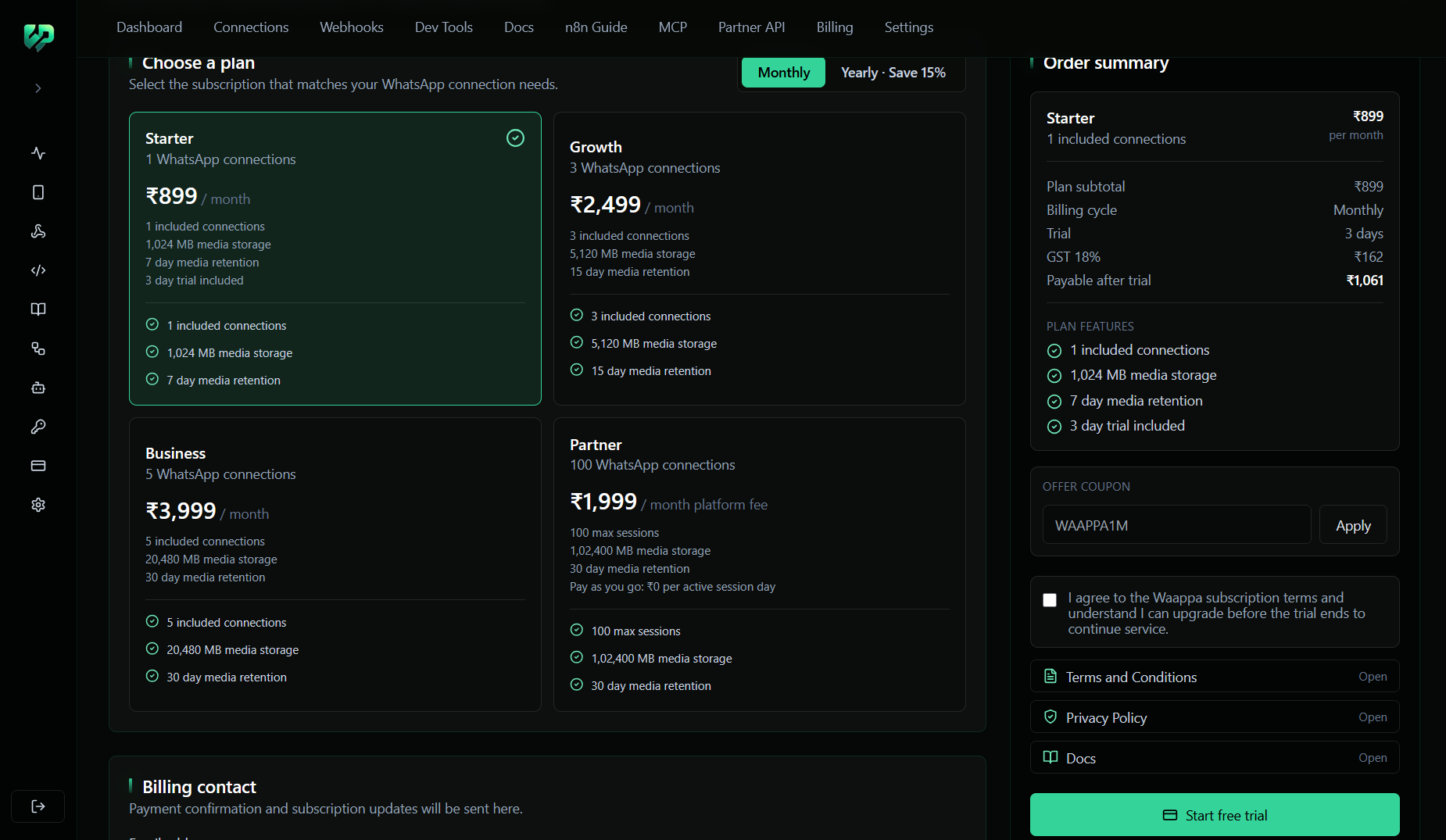The height and width of the screenshot is (840, 1446).
Task: Open the n8n workflow sidebar icon
Action: click(x=38, y=349)
